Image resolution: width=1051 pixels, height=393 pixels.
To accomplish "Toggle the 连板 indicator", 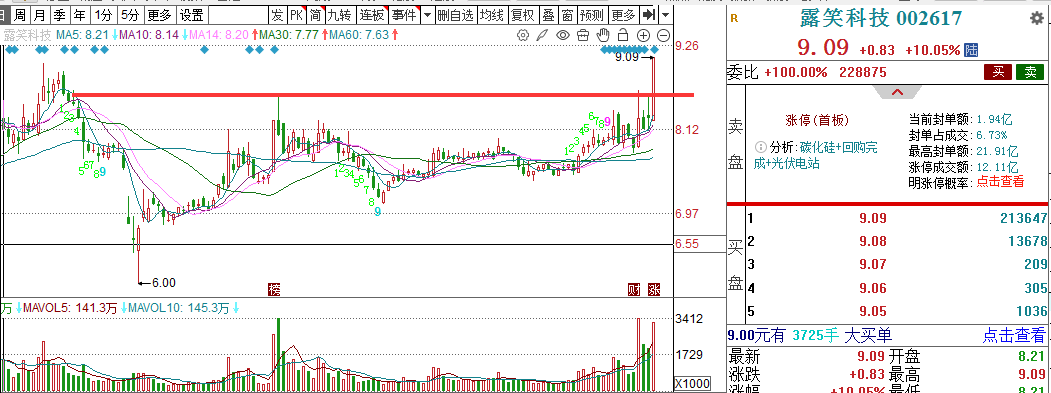I will 371,14.
